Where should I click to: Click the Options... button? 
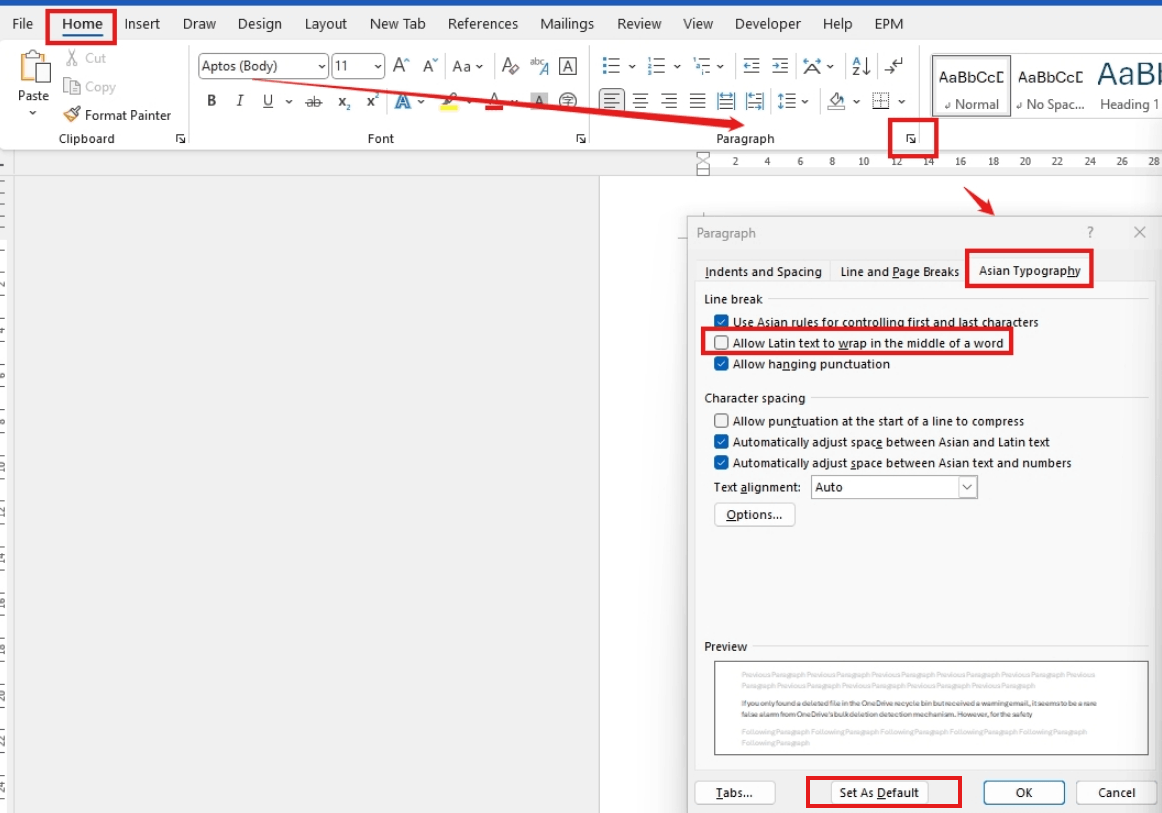pos(754,514)
